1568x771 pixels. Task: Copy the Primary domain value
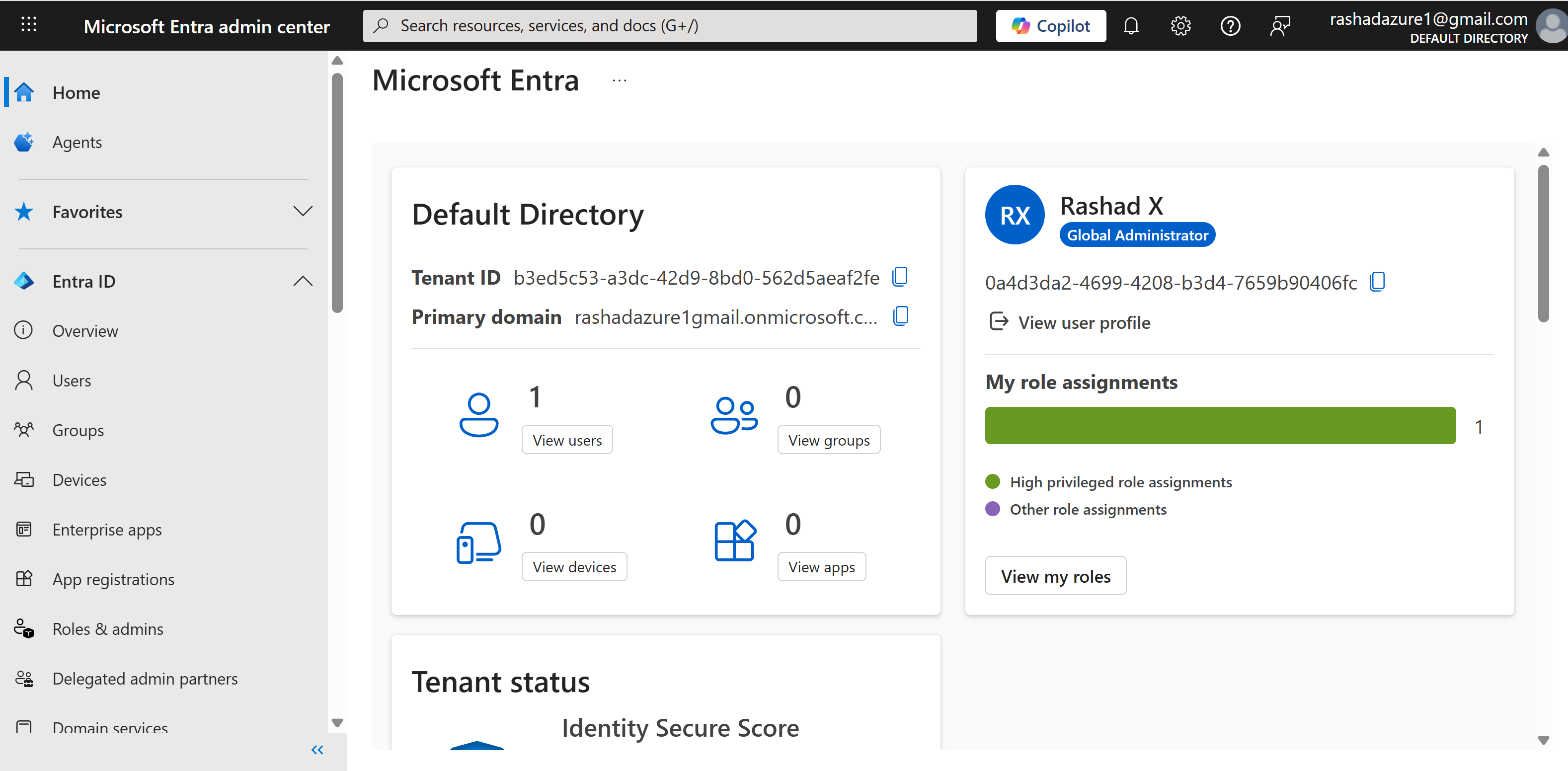point(900,316)
